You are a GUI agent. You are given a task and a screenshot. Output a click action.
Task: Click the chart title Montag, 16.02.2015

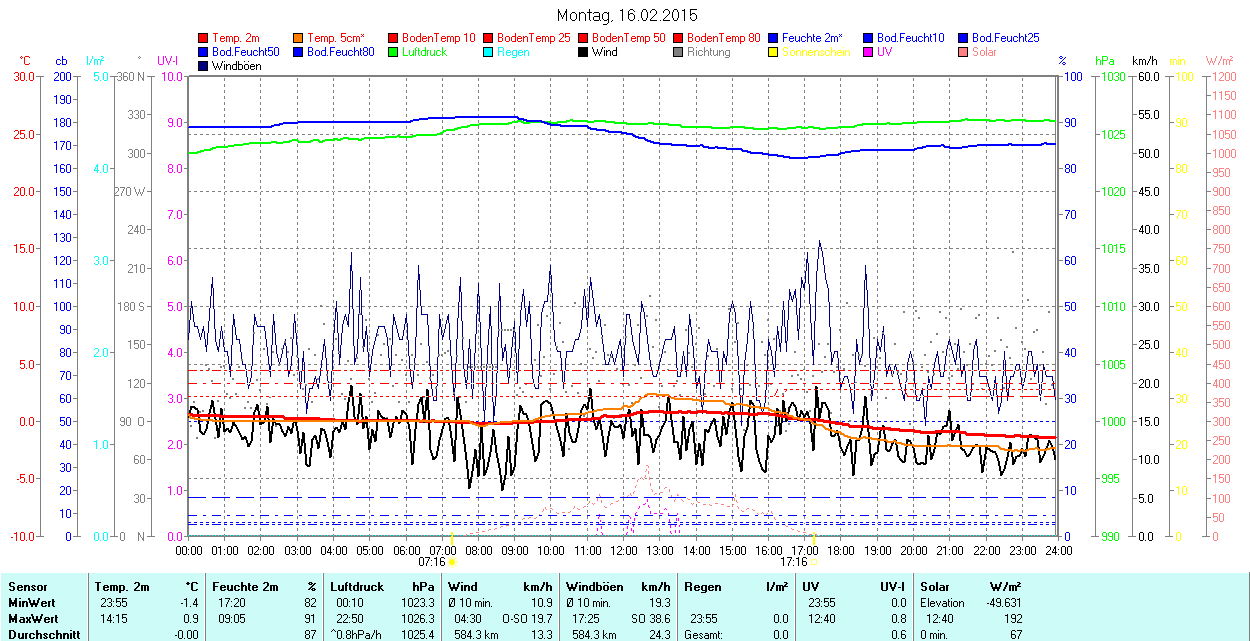[626, 15]
